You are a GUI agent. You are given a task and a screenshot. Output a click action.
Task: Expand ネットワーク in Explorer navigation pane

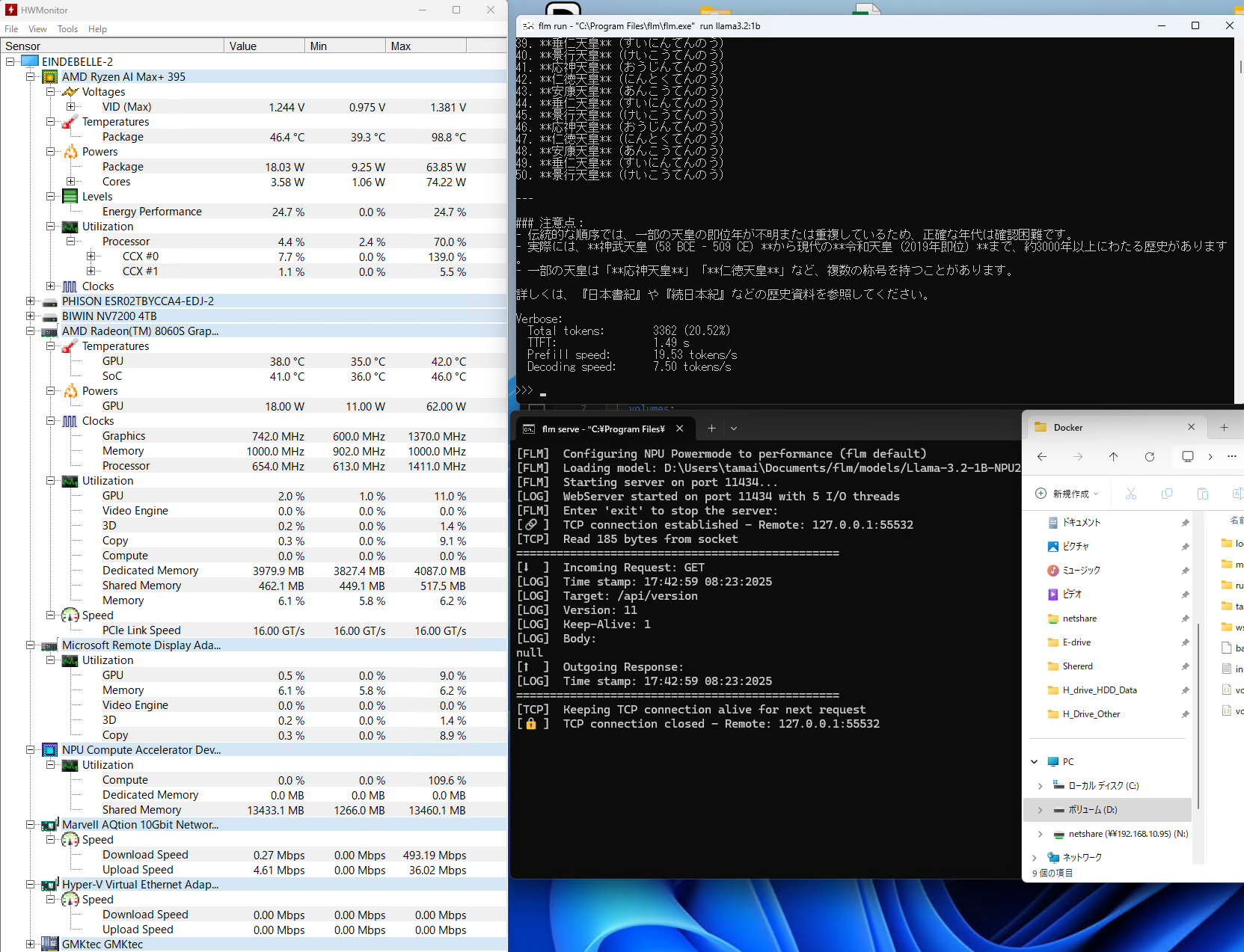[1035, 857]
